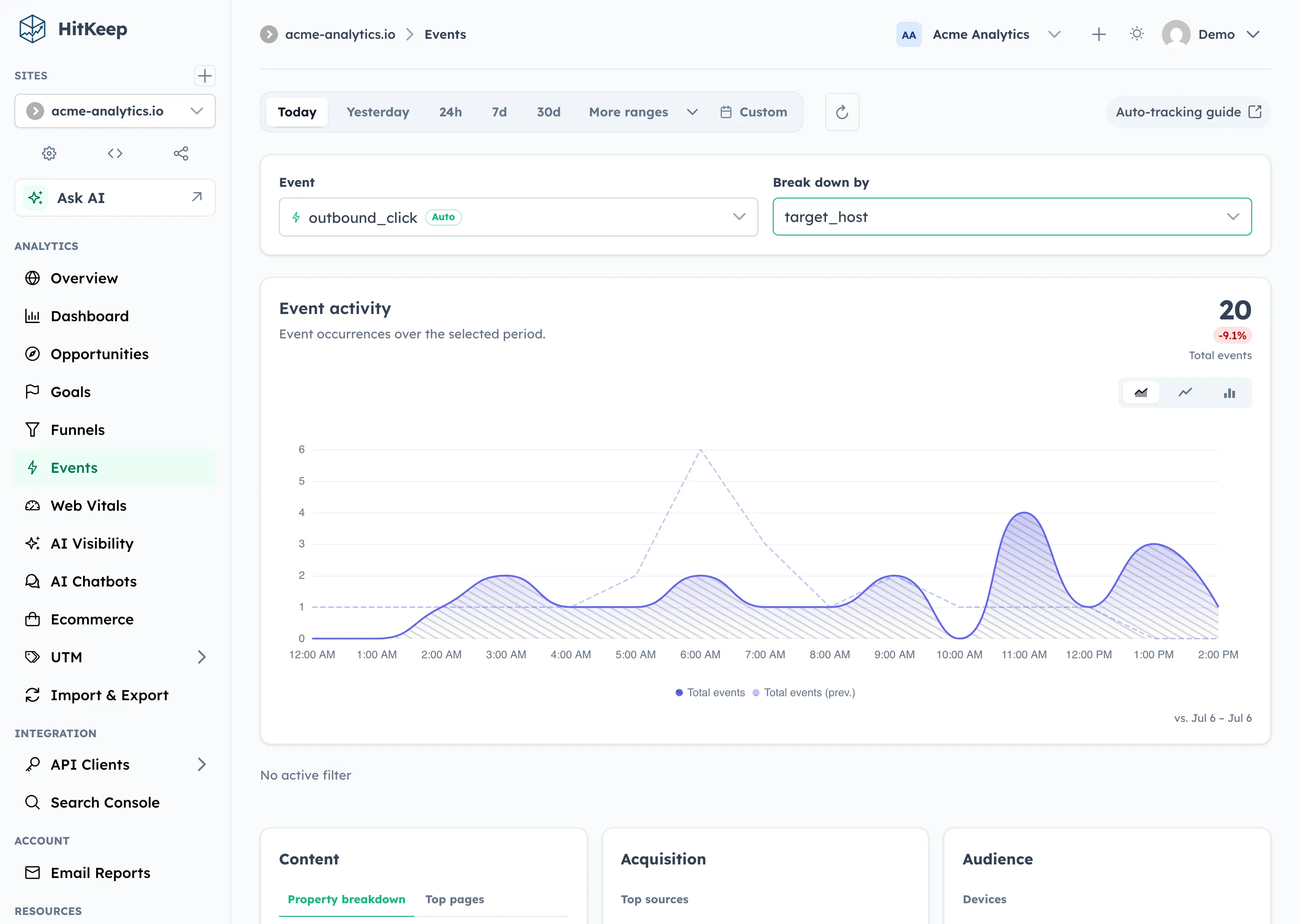Image resolution: width=1300 pixels, height=924 pixels.
Task: Click the plus icon in the header
Action: point(1099,35)
